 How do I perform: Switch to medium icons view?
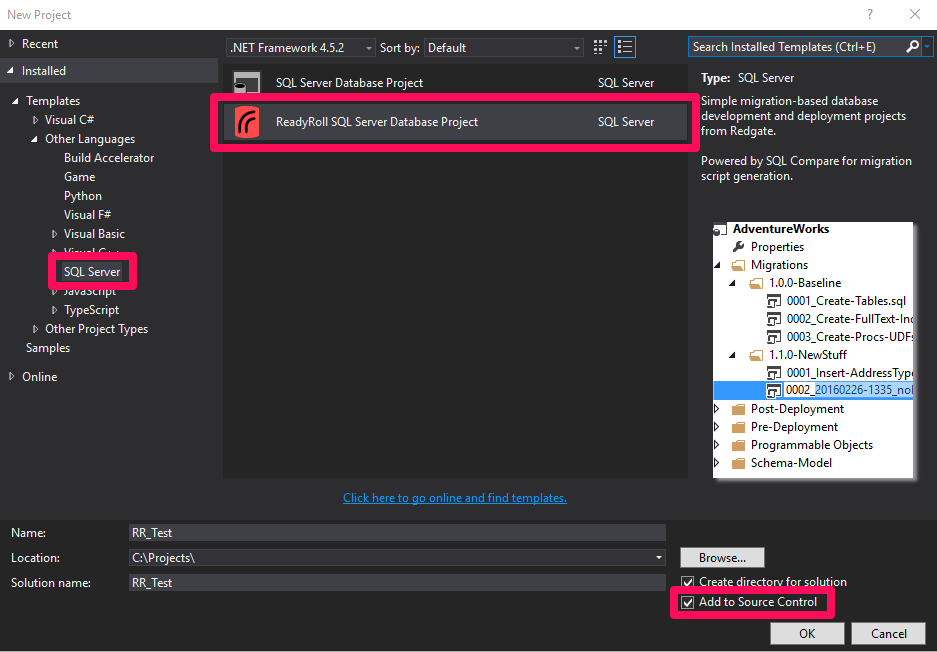[600, 47]
